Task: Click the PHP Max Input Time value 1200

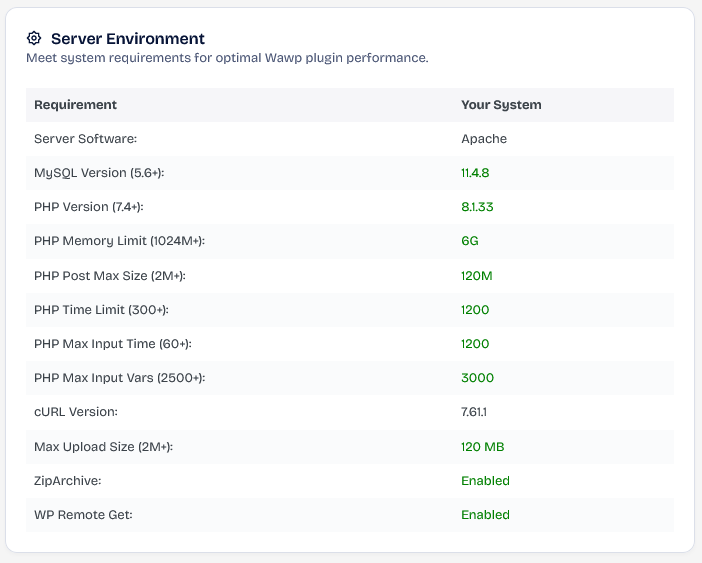Action: [475, 344]
